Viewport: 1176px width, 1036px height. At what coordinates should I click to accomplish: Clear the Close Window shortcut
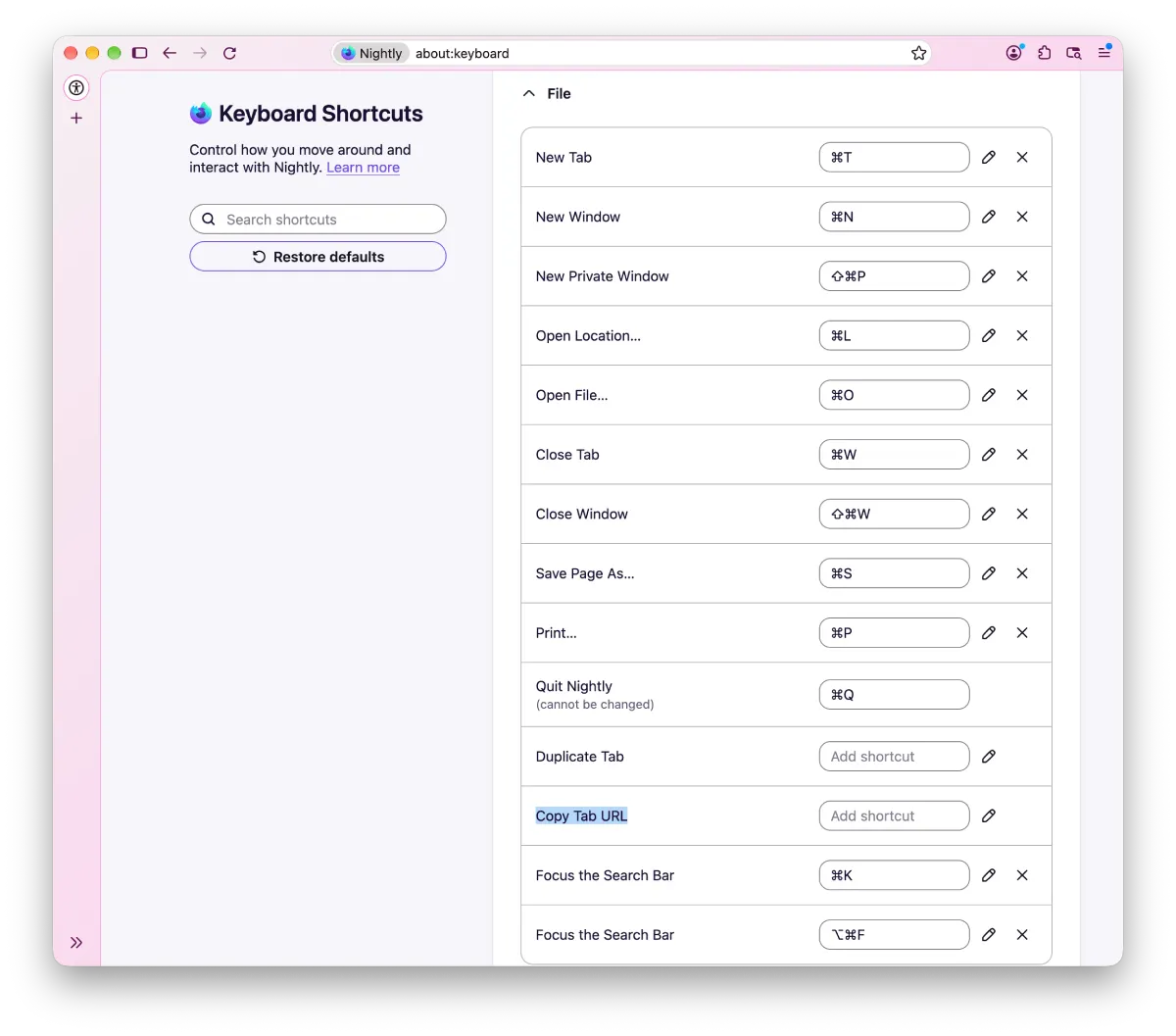pyautogui.click(x=1022, y=514)
